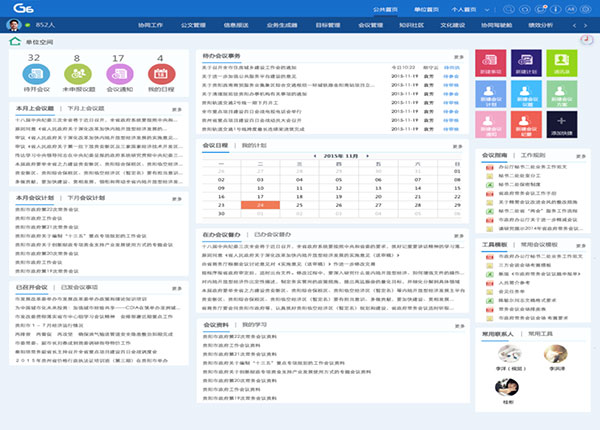This screenshot has height=430, width=600.
Task: Select date 17 in the calendar
Action: click(260, 197)
